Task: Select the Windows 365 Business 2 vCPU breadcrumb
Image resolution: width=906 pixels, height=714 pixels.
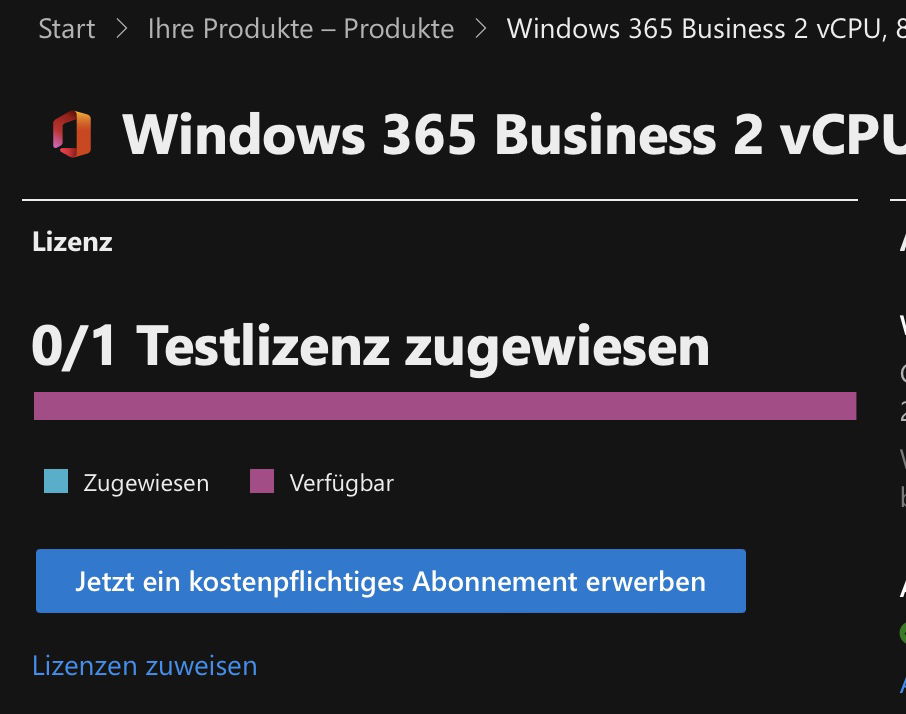Action: pyautogui.click(x=706, y=29)
